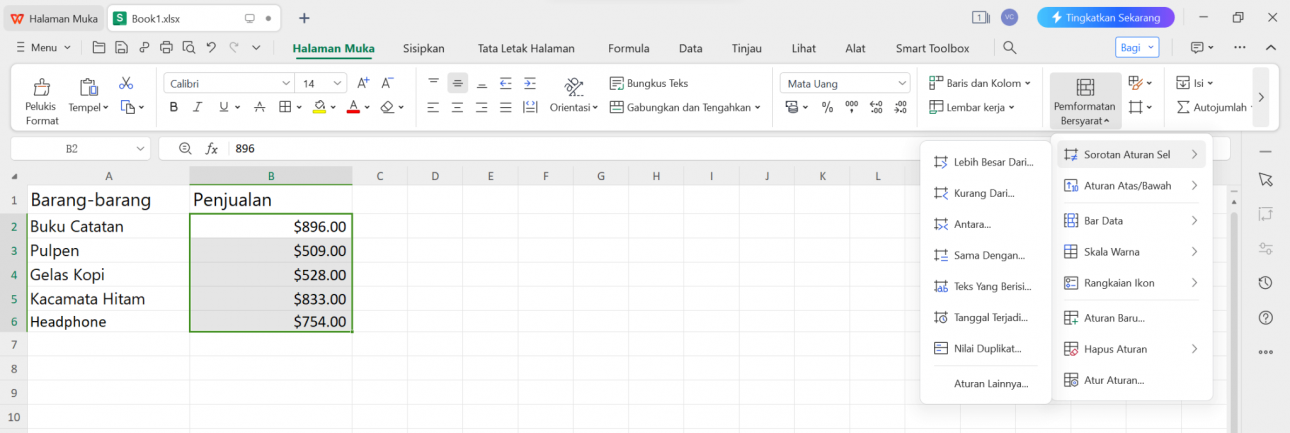Click the save icon in quick toolbar
Image resolution: width=1290 pixels, height=433 pixels.
point(121,47)
